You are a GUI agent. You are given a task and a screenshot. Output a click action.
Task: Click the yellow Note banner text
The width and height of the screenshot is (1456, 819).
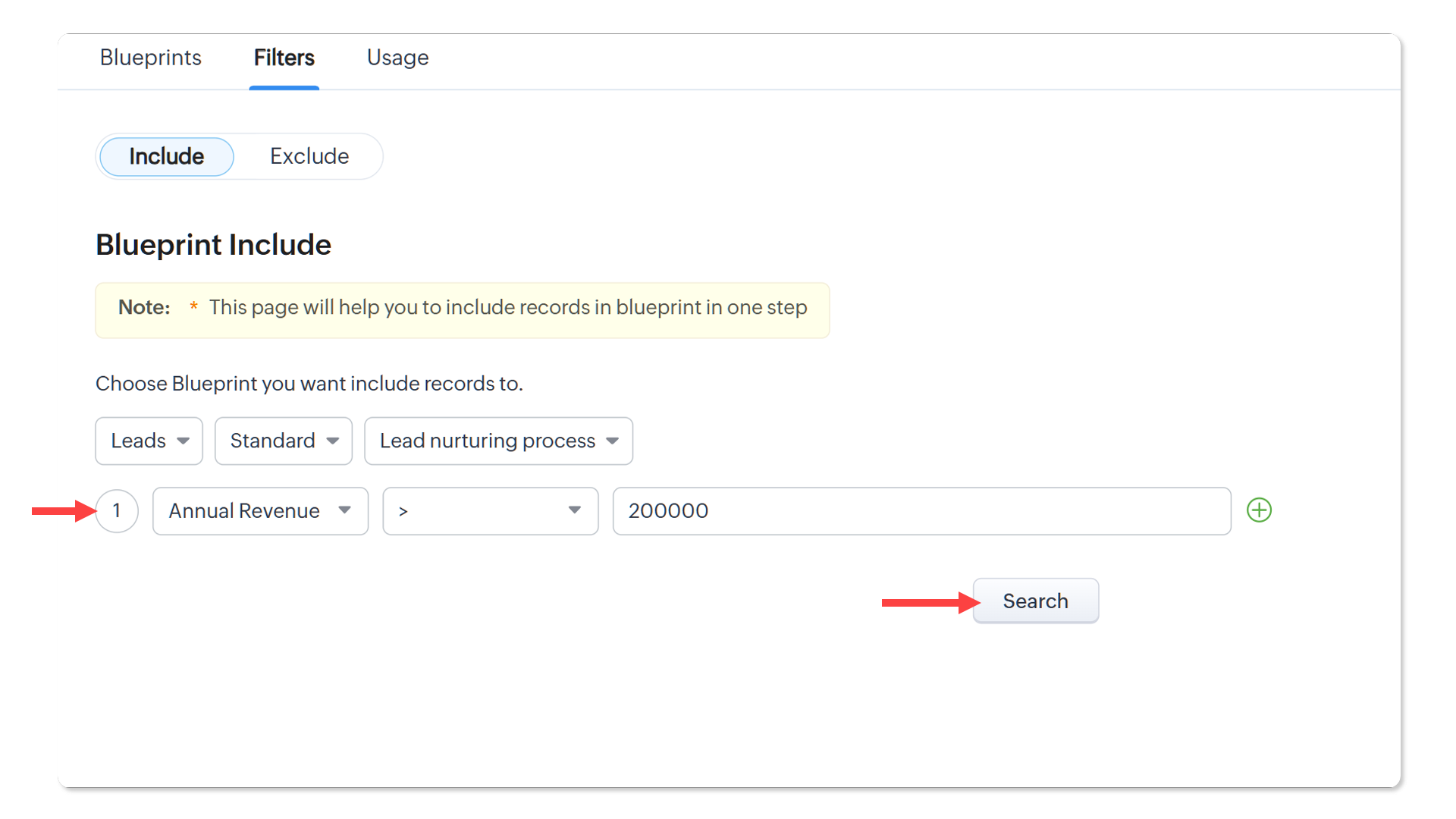pyautogui.click(x=507, y=308)
